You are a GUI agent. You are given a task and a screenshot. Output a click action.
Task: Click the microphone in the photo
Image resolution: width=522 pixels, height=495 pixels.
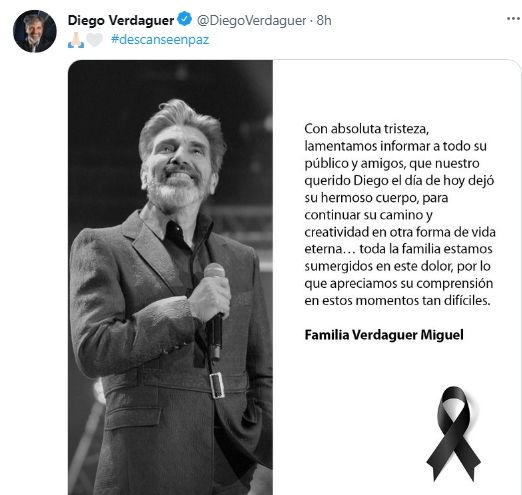click(x=215, y=310)
